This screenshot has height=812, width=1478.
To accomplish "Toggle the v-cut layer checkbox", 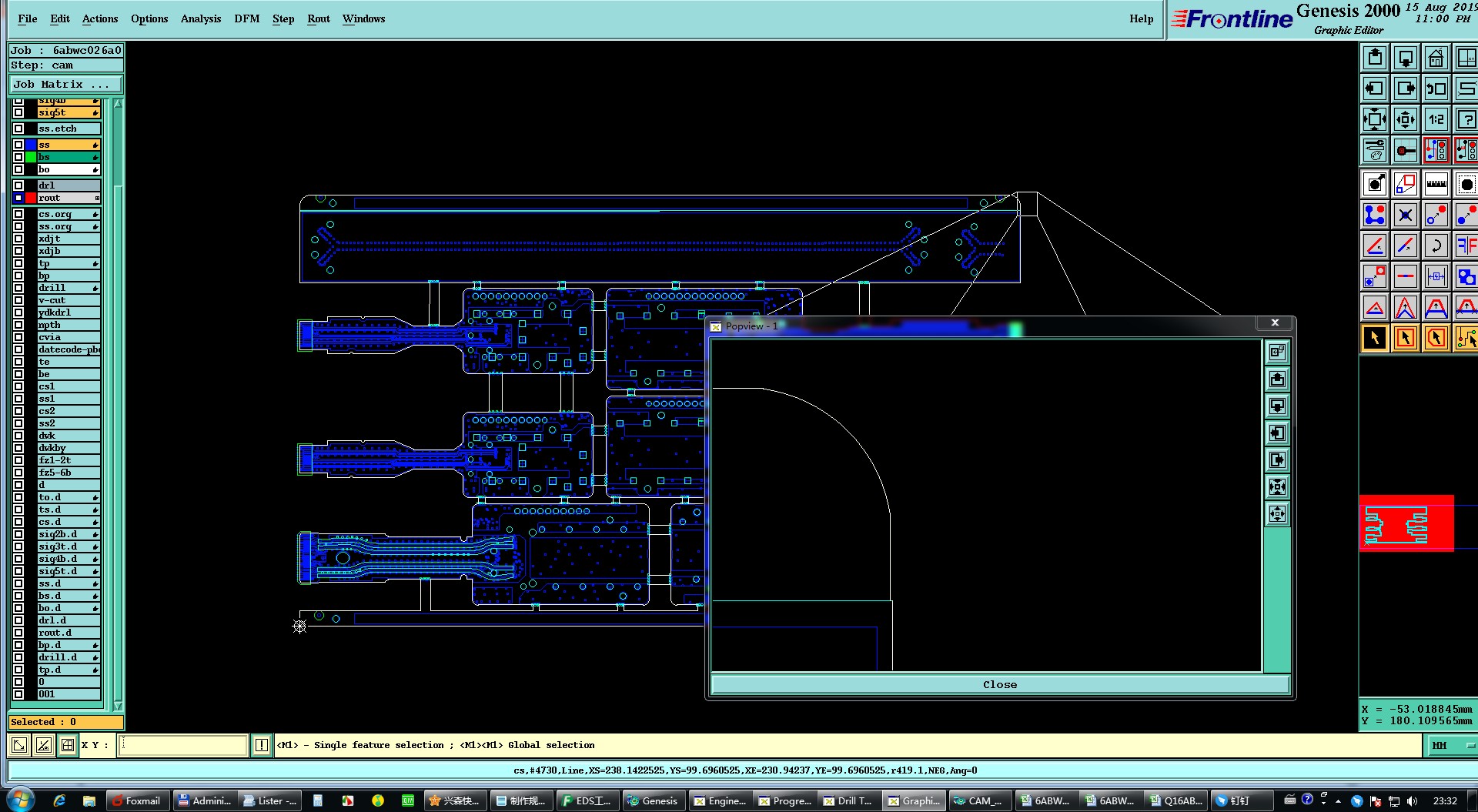I will (x=18, y=300).
